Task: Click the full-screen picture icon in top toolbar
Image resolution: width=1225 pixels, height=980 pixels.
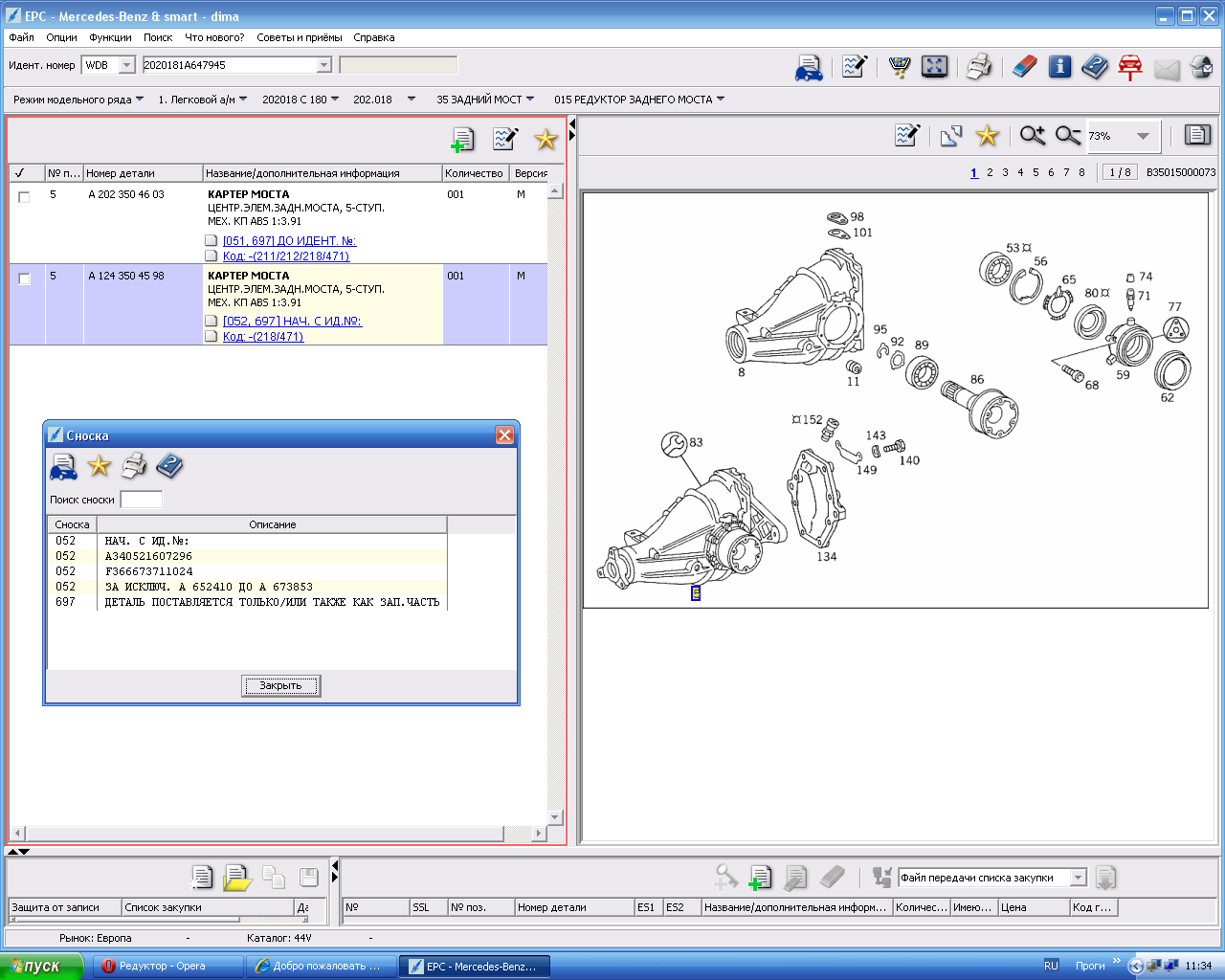Action: [x=934, y=66]
